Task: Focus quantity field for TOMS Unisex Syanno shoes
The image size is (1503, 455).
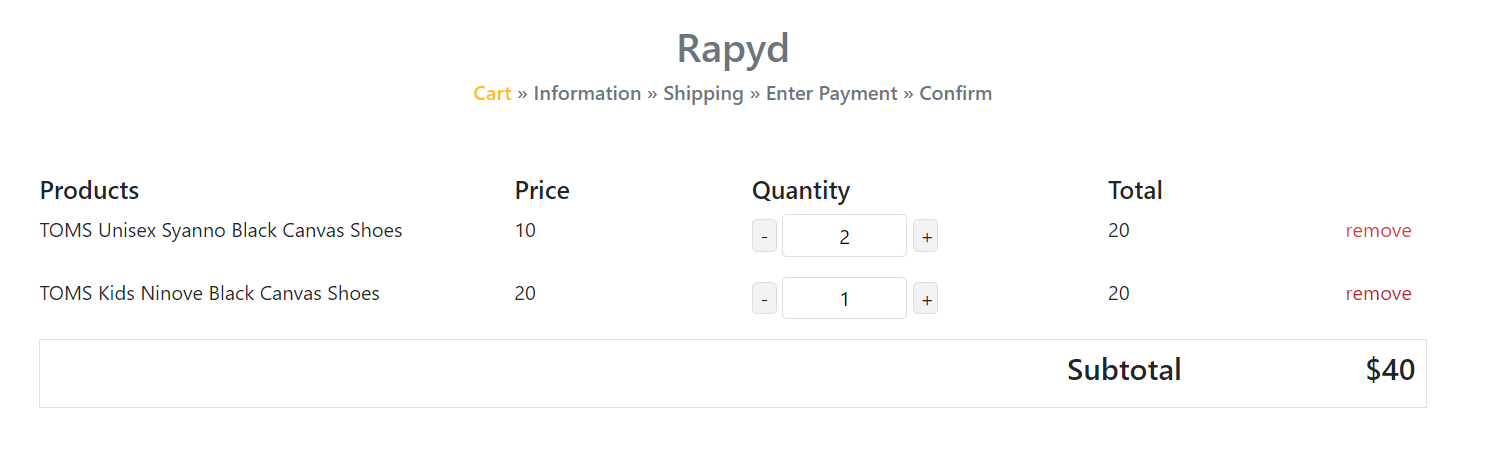Action: [x=844, y=236]
